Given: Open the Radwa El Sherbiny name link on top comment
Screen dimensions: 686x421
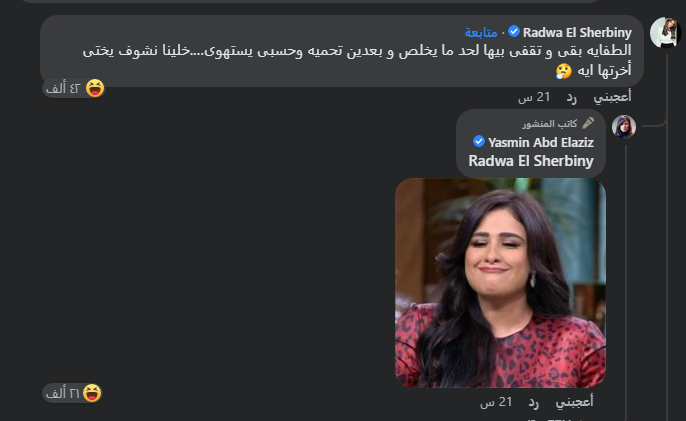Looking at the screenshot, I should pos(577,32).
